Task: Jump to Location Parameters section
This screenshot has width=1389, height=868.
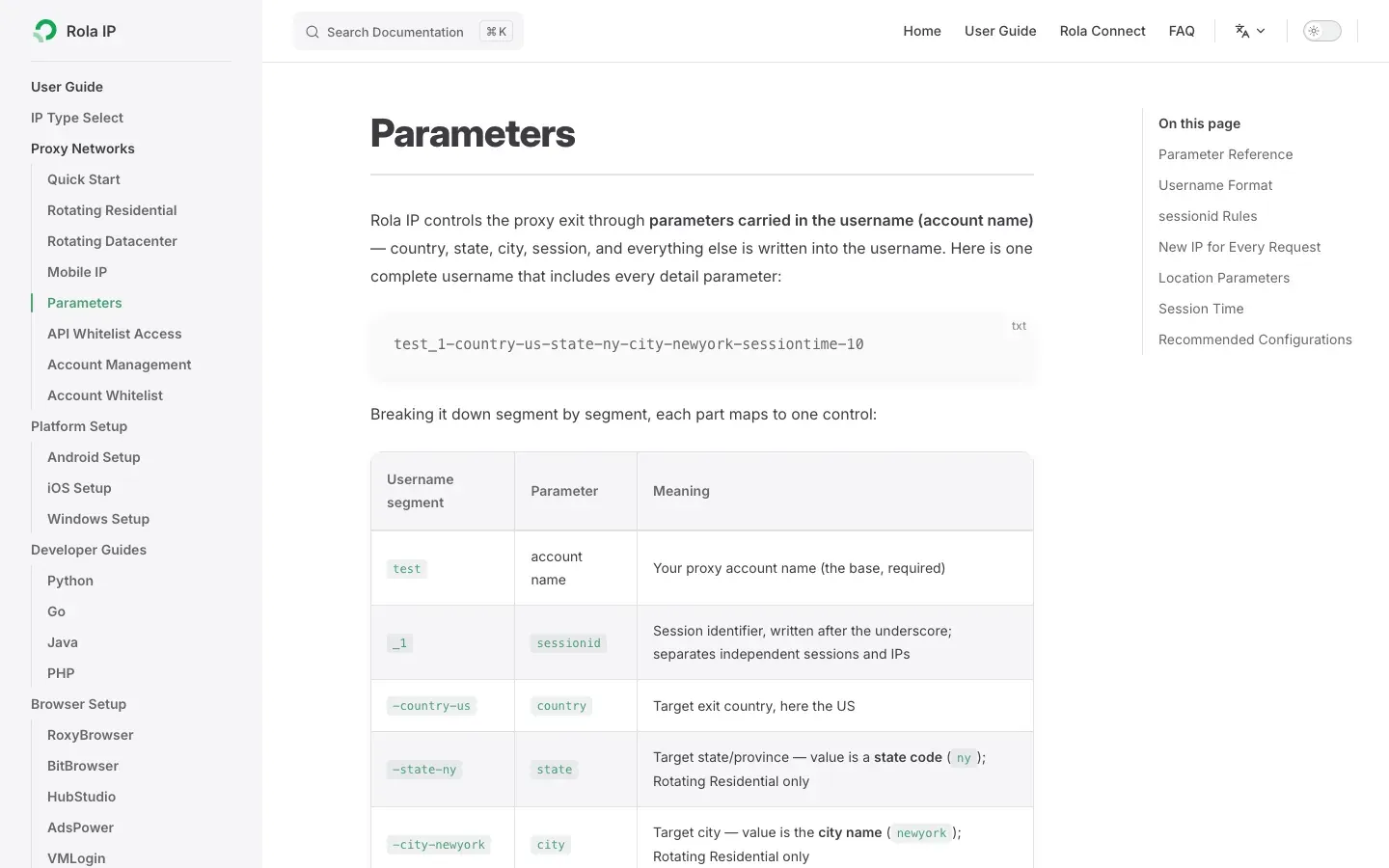Action: (1224, 278)
